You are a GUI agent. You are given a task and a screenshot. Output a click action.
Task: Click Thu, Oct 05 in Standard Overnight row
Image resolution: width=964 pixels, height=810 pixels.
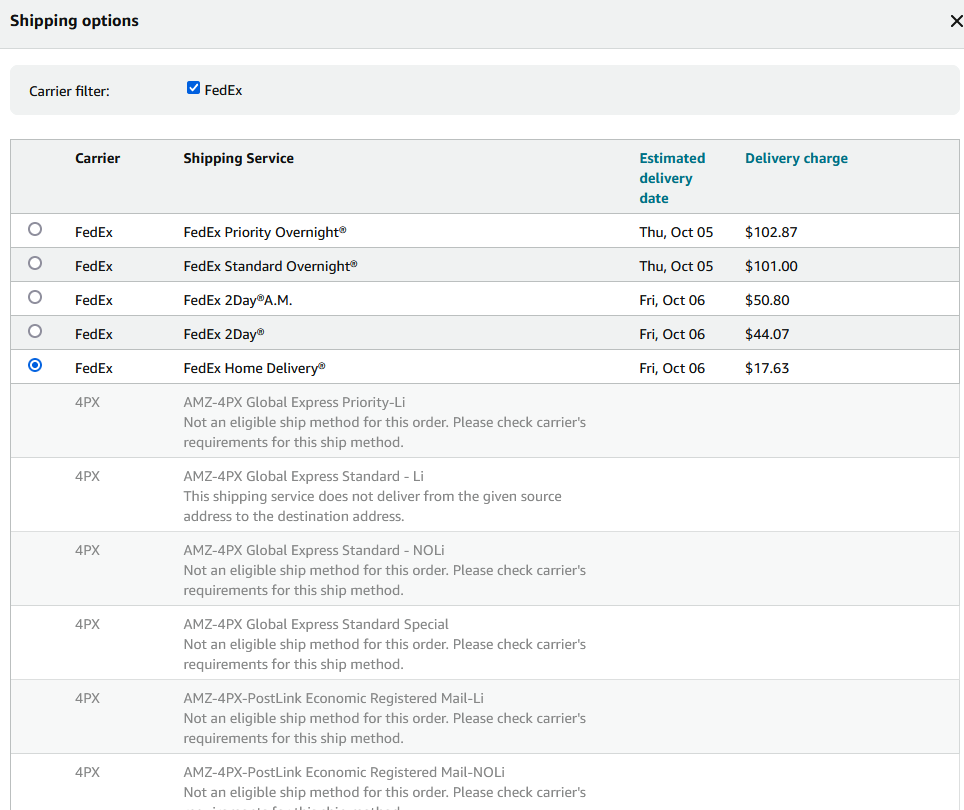point(676,266)
